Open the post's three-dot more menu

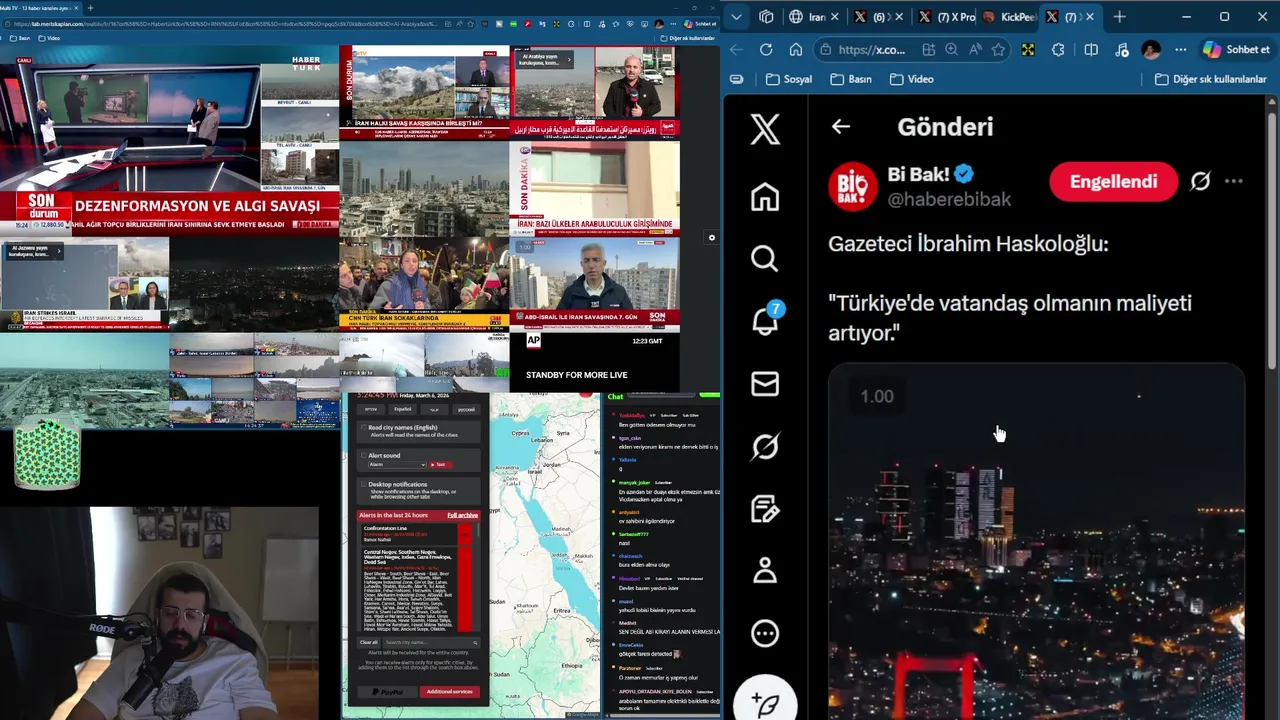point(1234,181)
